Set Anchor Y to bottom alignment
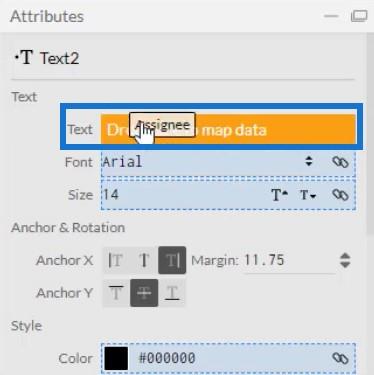Image resolution: width=374 pixels, height=375 pixels. point(172,293)
